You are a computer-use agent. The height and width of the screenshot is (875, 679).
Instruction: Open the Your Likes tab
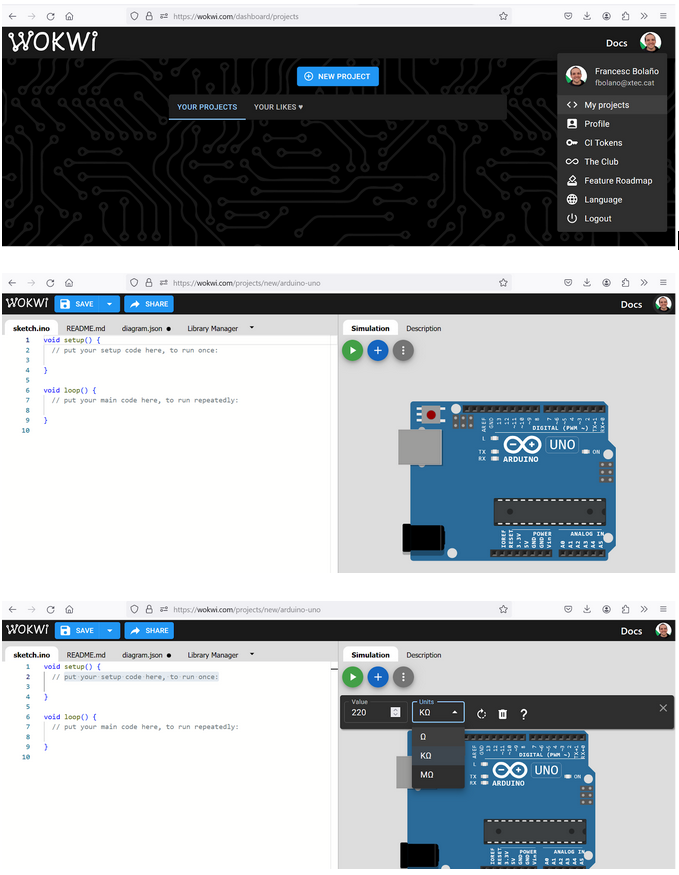[x=278, y=107]
